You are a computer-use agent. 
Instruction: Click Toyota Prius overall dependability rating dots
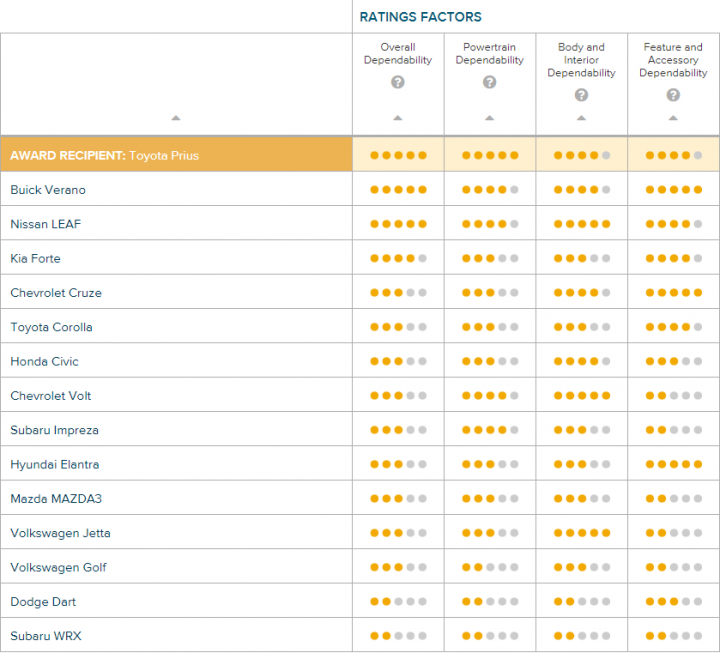tap(398, 155)
